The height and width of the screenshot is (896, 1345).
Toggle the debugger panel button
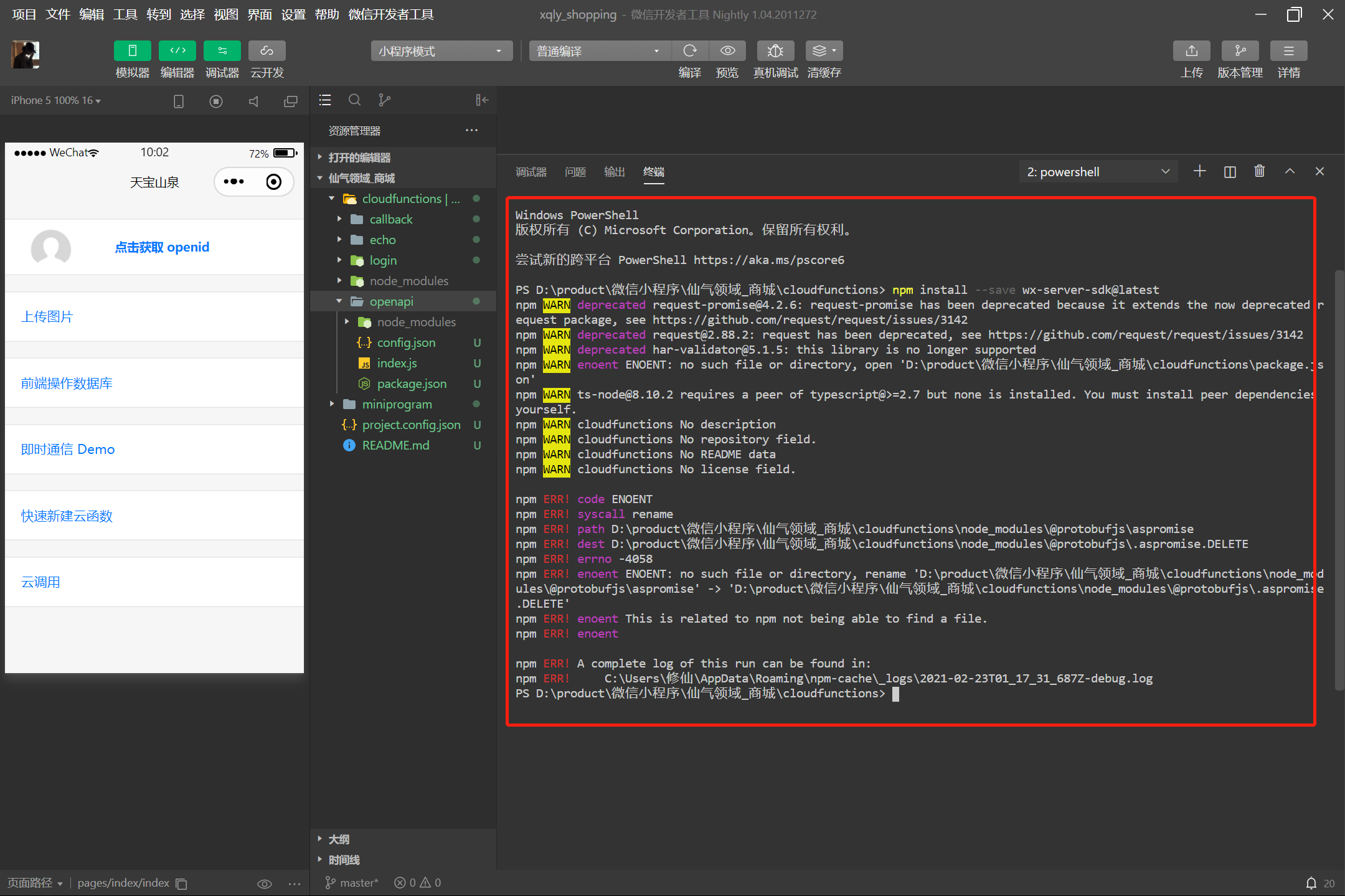222,51
